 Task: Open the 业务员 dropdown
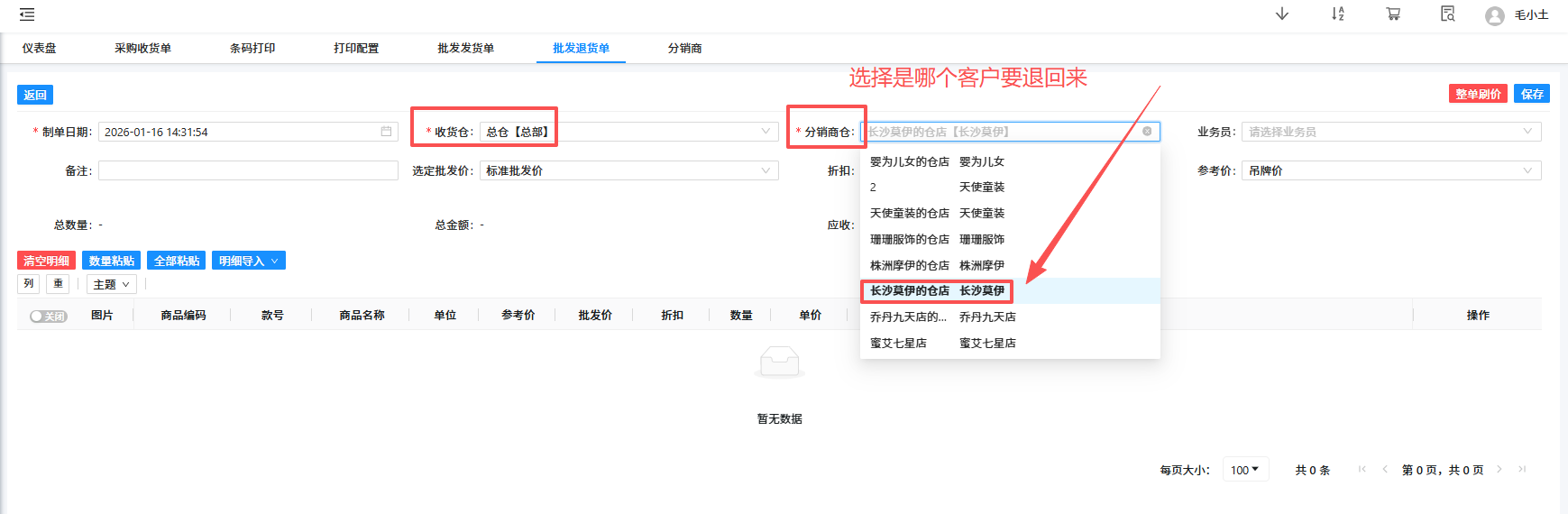tap(1391, 132)
